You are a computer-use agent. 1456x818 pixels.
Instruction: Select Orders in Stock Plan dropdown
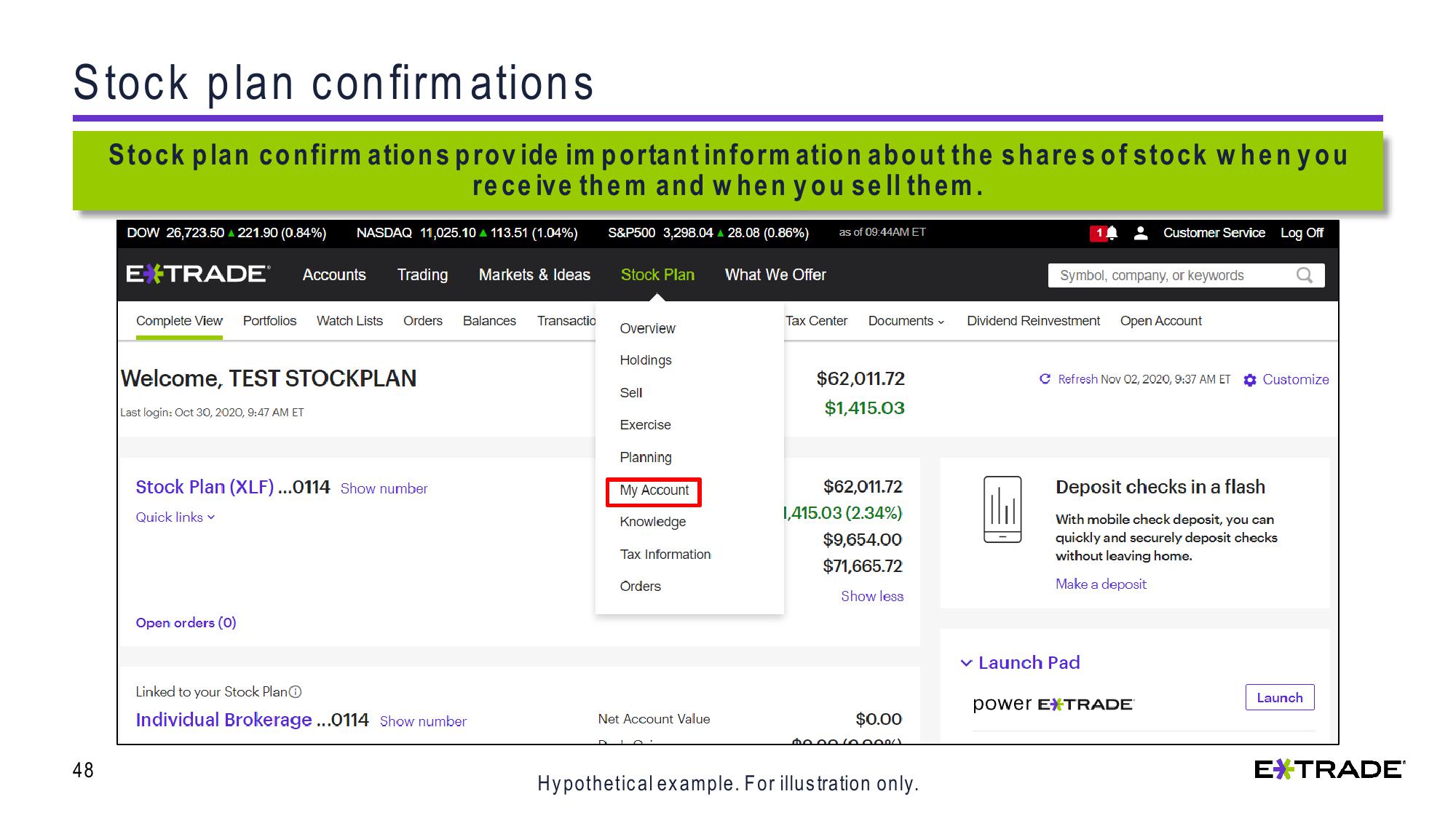pyautogui.click(x=640, y=587)
